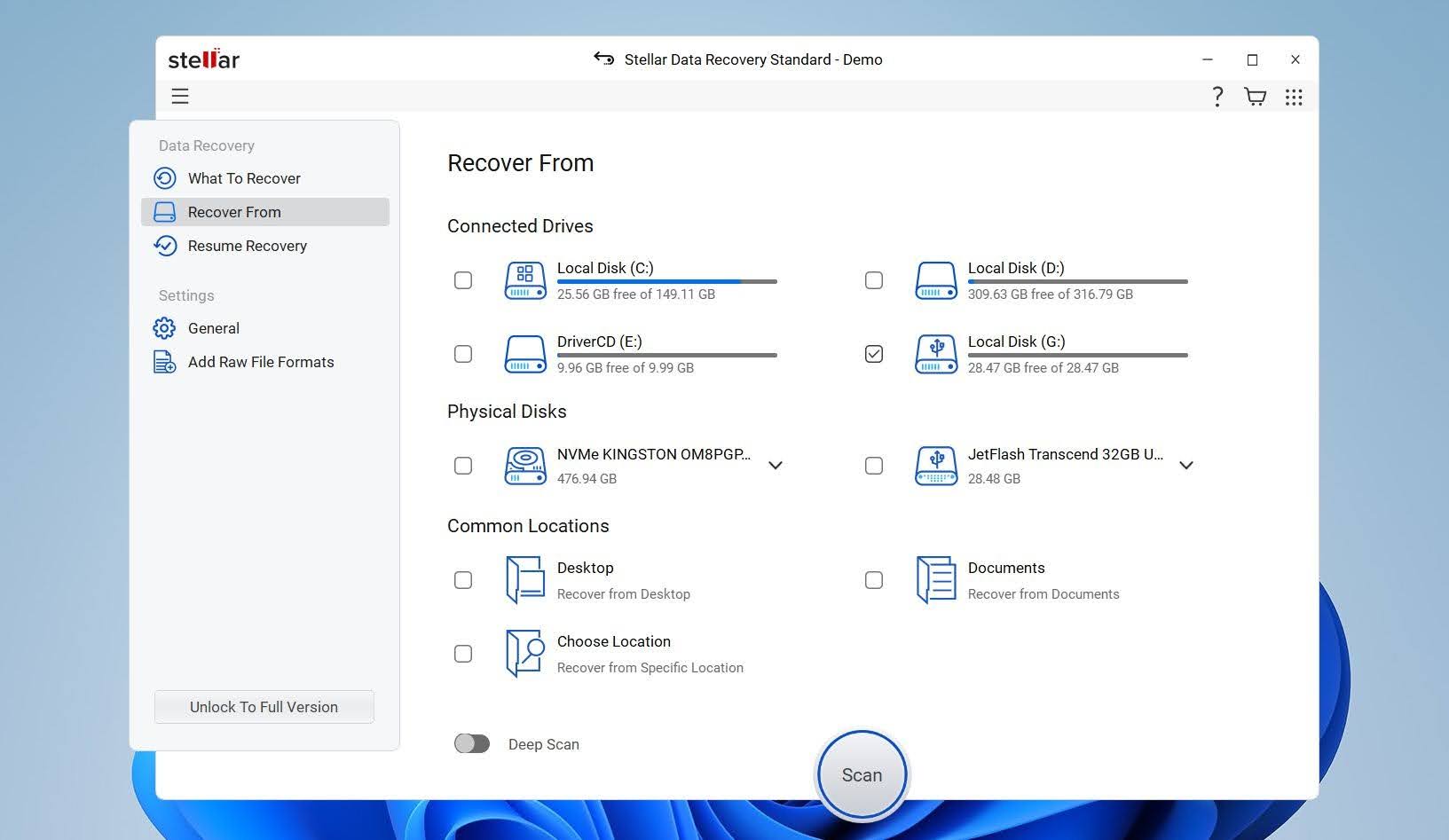Open General settings
The width and height of the screenshot is (1449, 840).
coord(265,328)
